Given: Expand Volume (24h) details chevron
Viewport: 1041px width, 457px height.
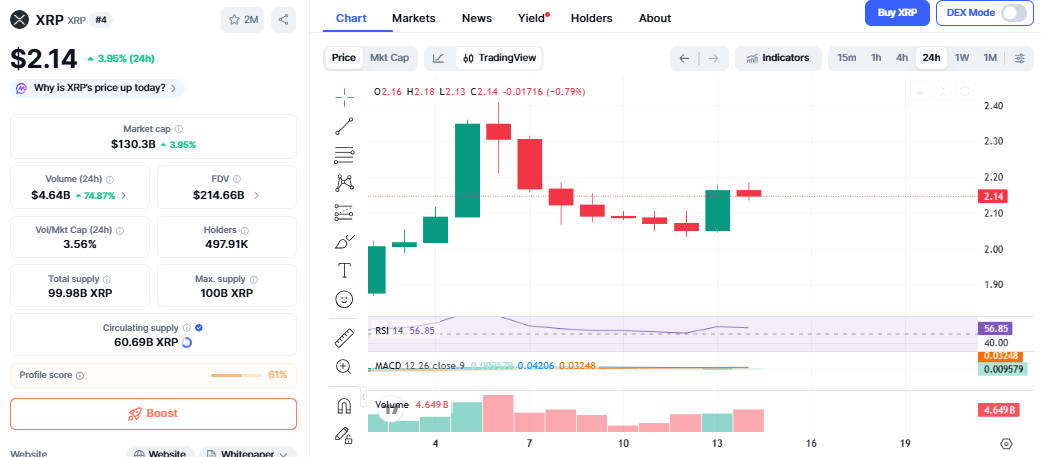Looking at the screenshot, I should pos(123,196).
